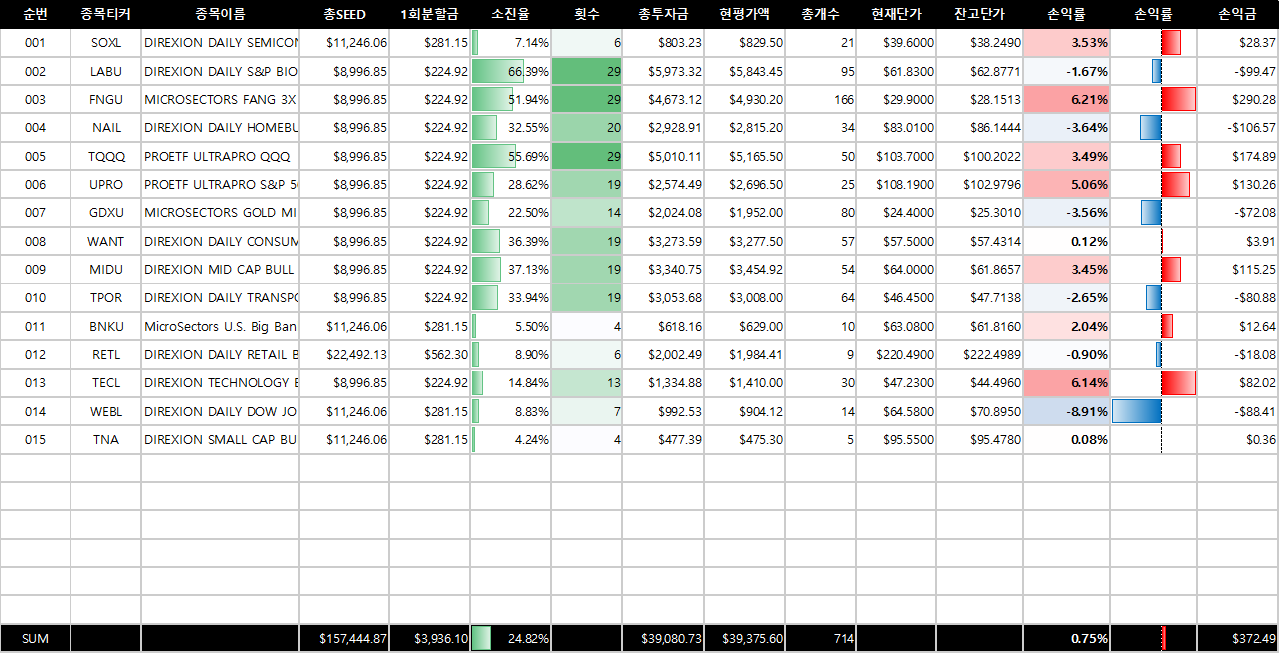The height and width of the screenshot is (654, 1280).
Task: Select the WEBL ticker cell
Action: pyautogui.click(x=105, y=411)
